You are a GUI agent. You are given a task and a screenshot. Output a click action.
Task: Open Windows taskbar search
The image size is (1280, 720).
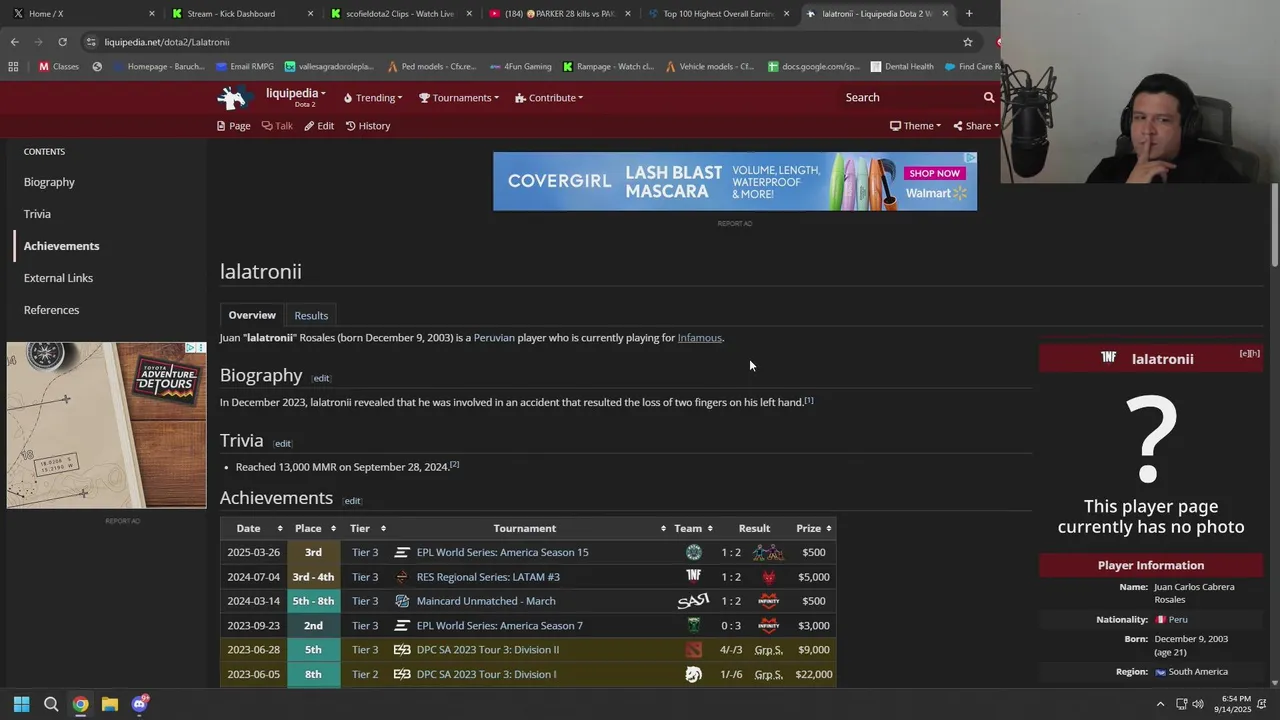point(51,704)
